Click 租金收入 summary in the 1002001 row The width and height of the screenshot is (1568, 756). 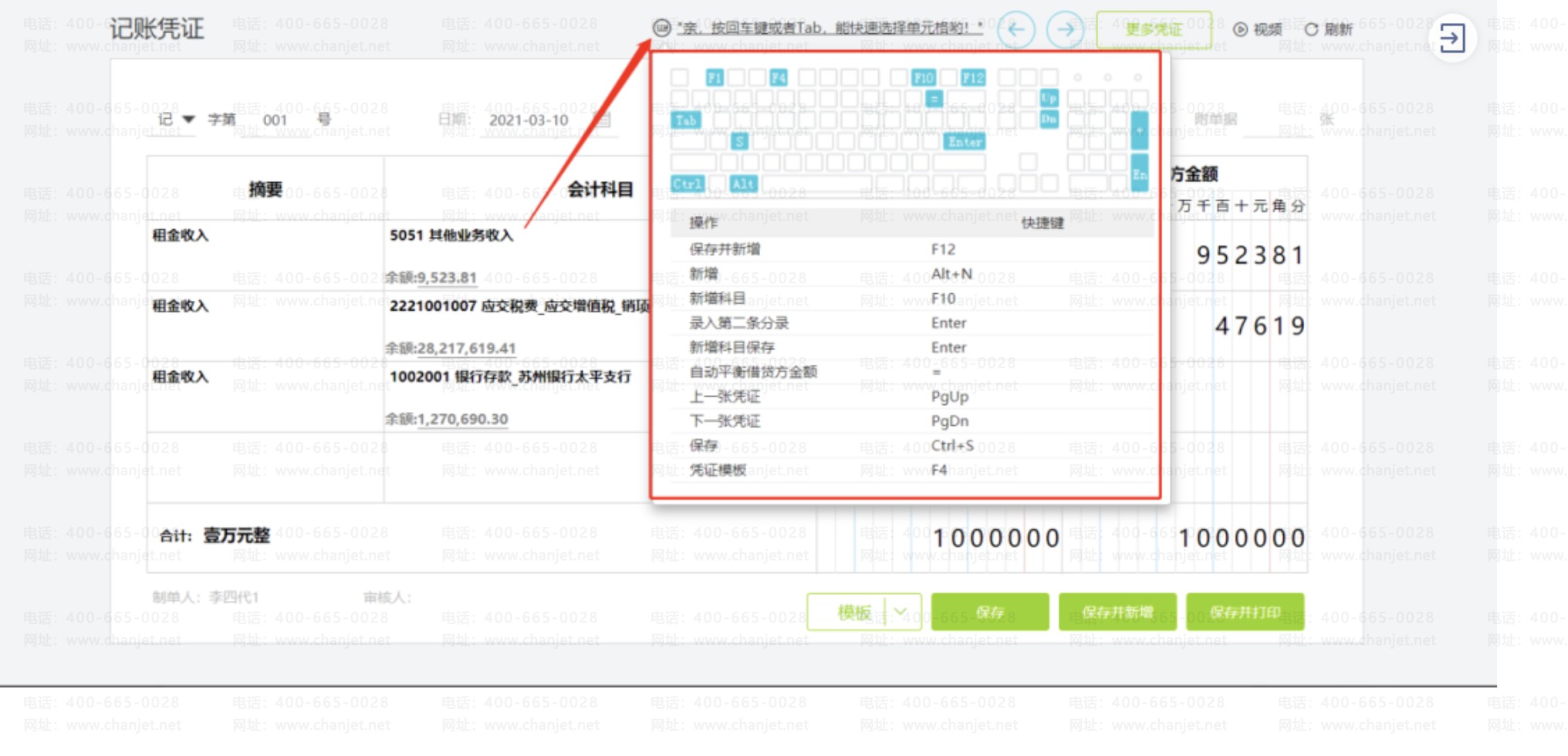click(181, 377)
